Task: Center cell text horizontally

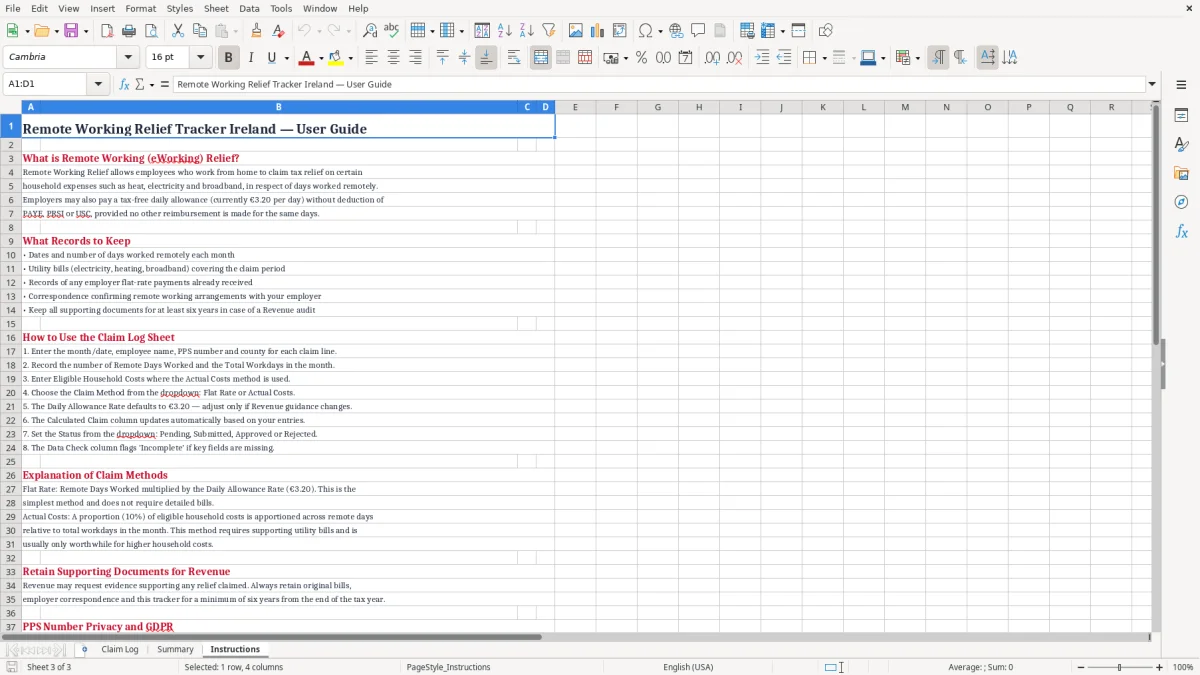Action: coord(393,58)
